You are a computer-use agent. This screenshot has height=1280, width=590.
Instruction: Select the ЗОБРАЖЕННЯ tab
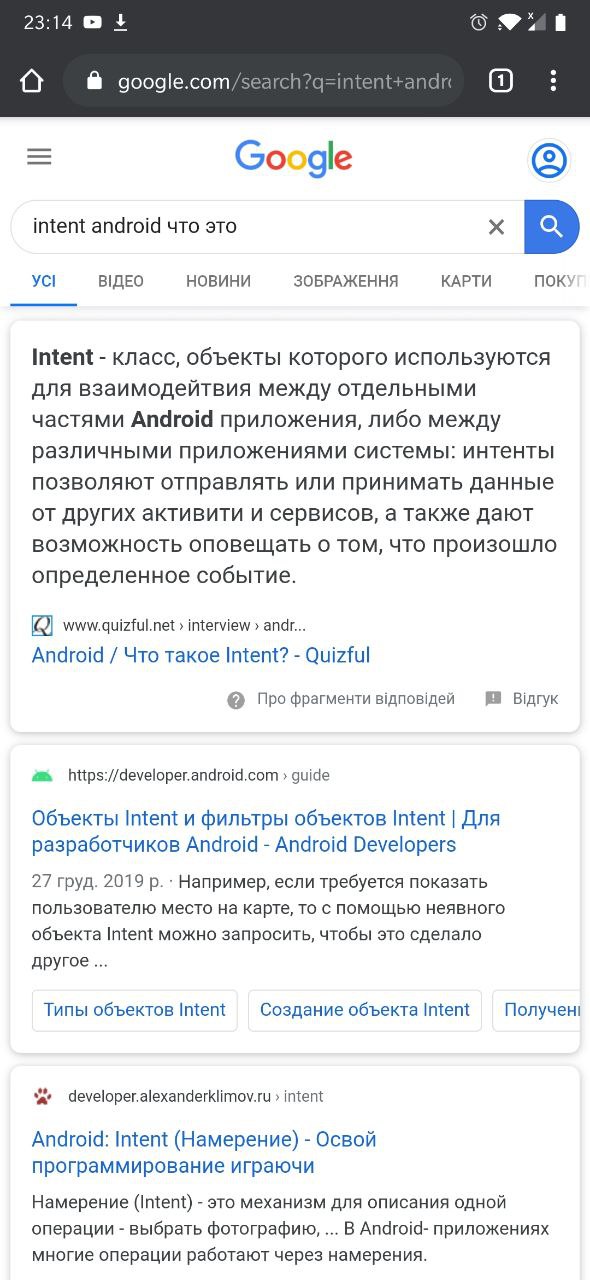coord(346,281)
